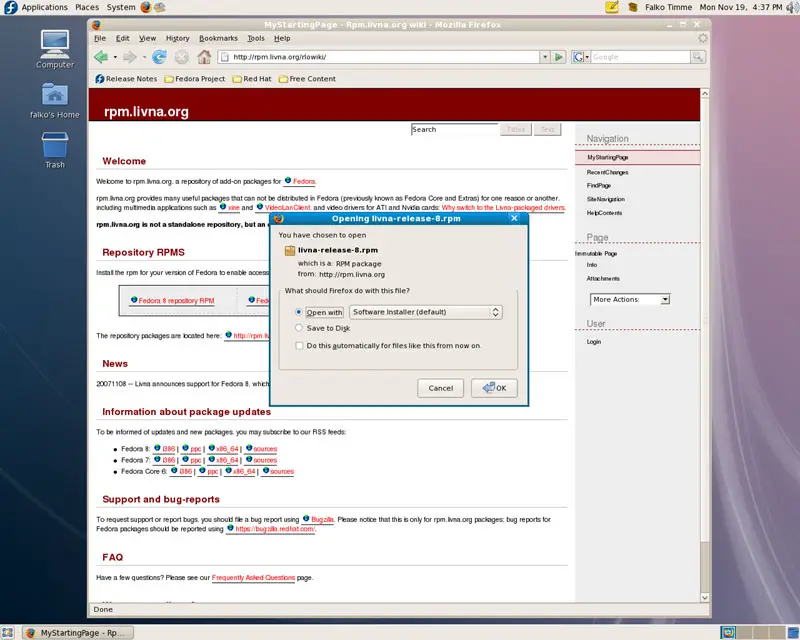Click the Stop loading icon
Viewport: 800px width, 640px height.
(182, 57)
